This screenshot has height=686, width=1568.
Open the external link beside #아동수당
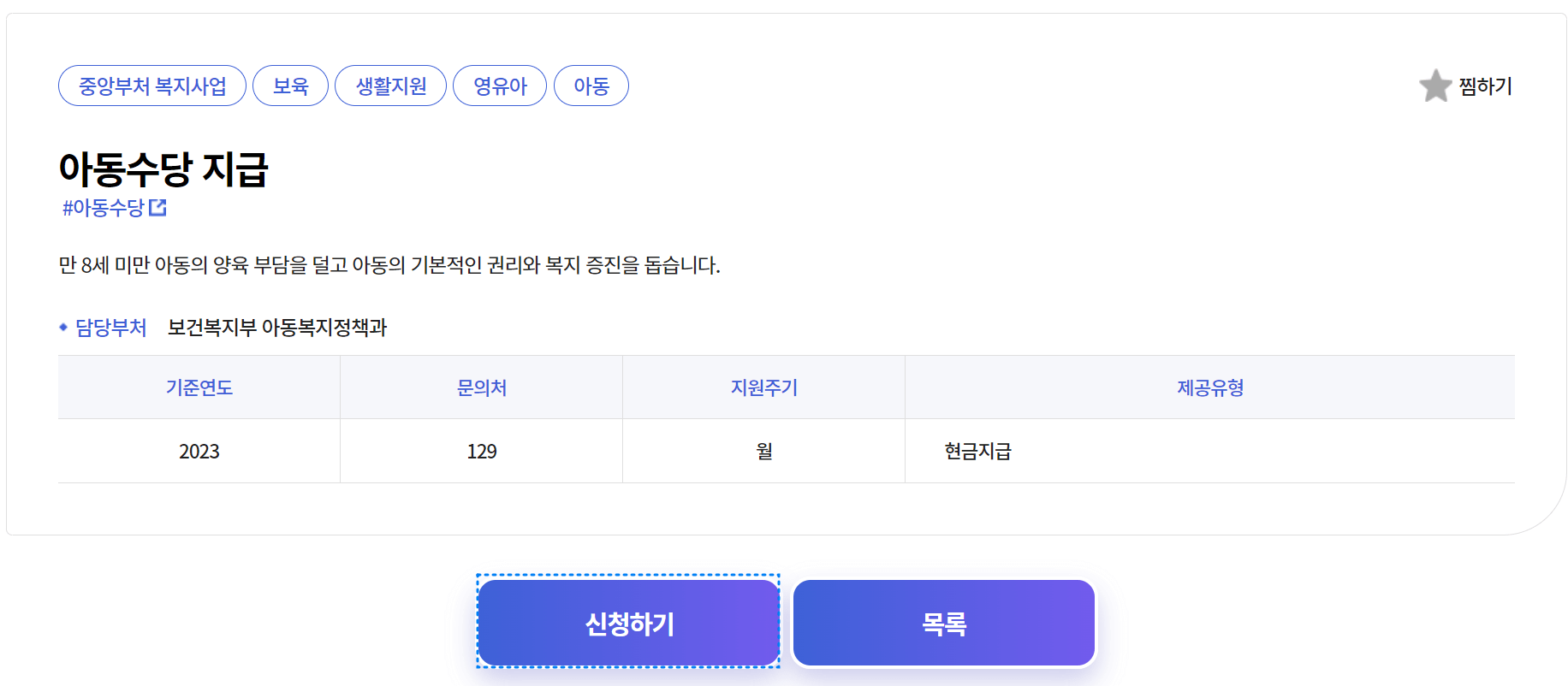[159, 206]
